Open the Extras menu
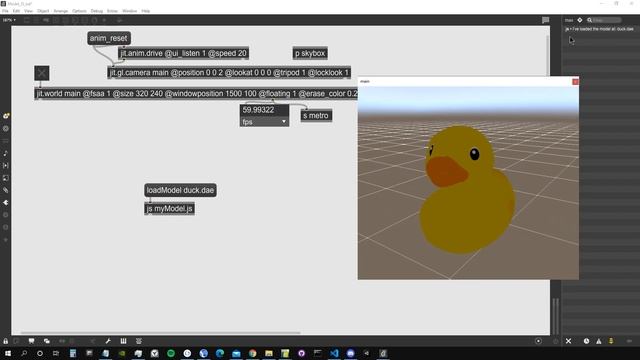 pos(112,11)
